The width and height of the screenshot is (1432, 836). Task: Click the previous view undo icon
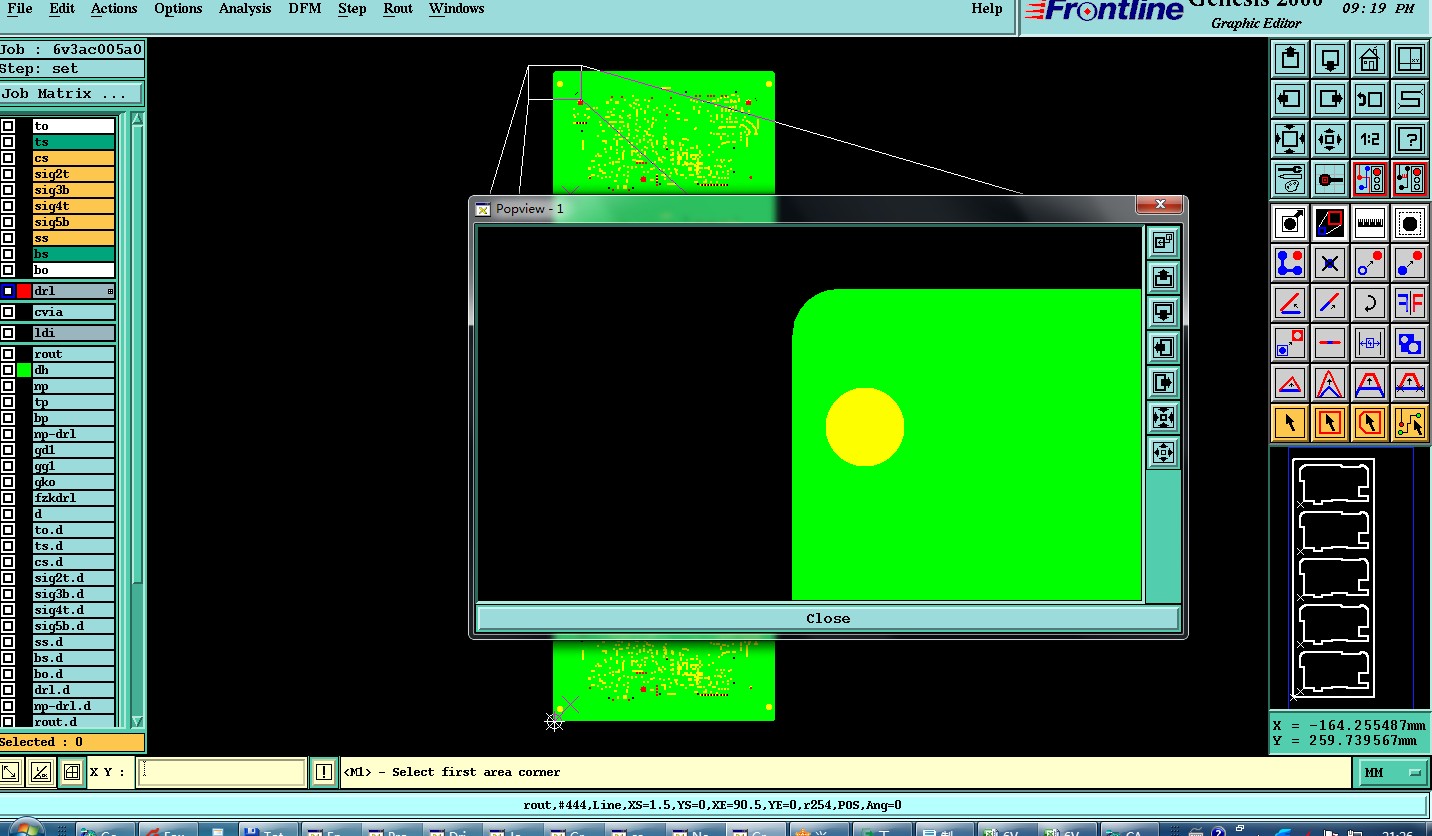(x=1370, y=99)
